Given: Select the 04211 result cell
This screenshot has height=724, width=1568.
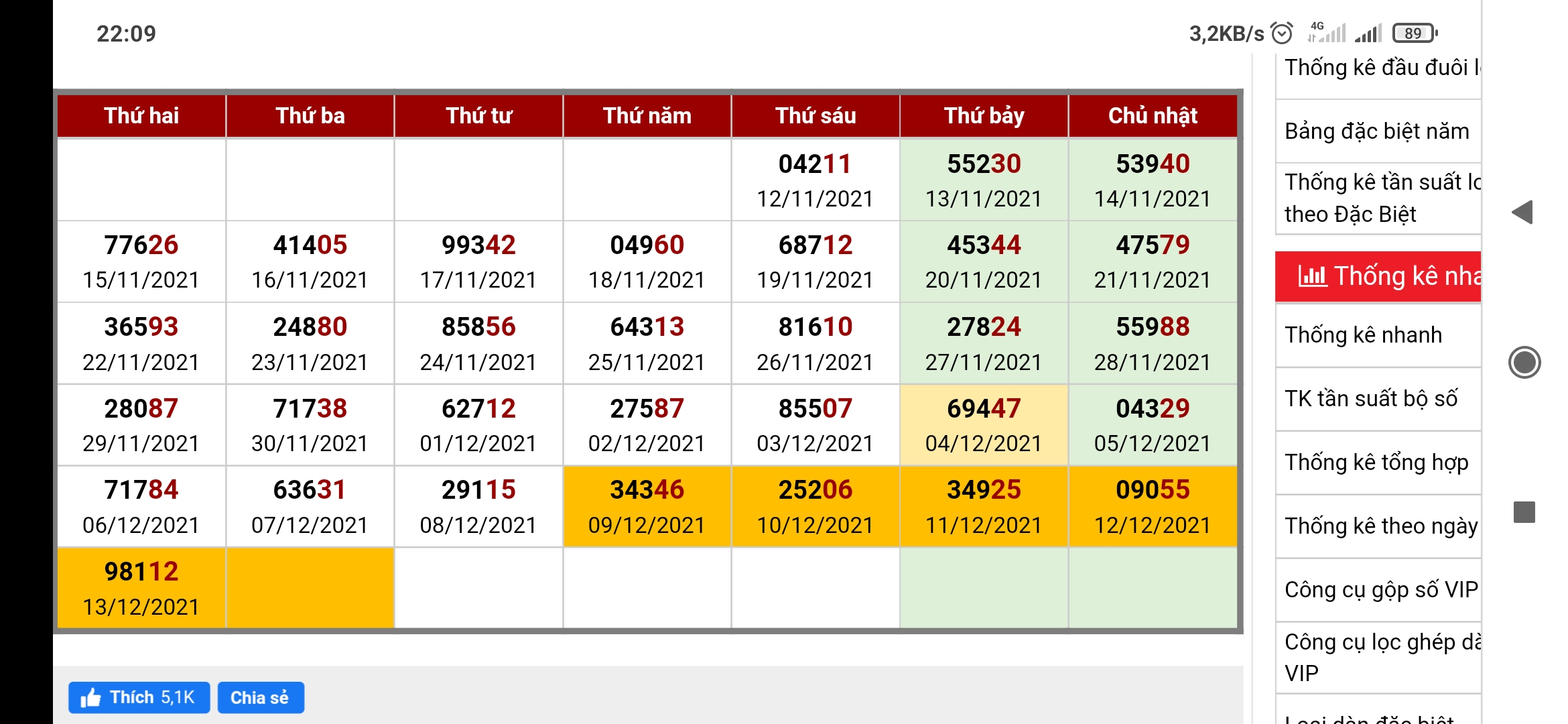Looking at the screenshot, I should (815, 180).
